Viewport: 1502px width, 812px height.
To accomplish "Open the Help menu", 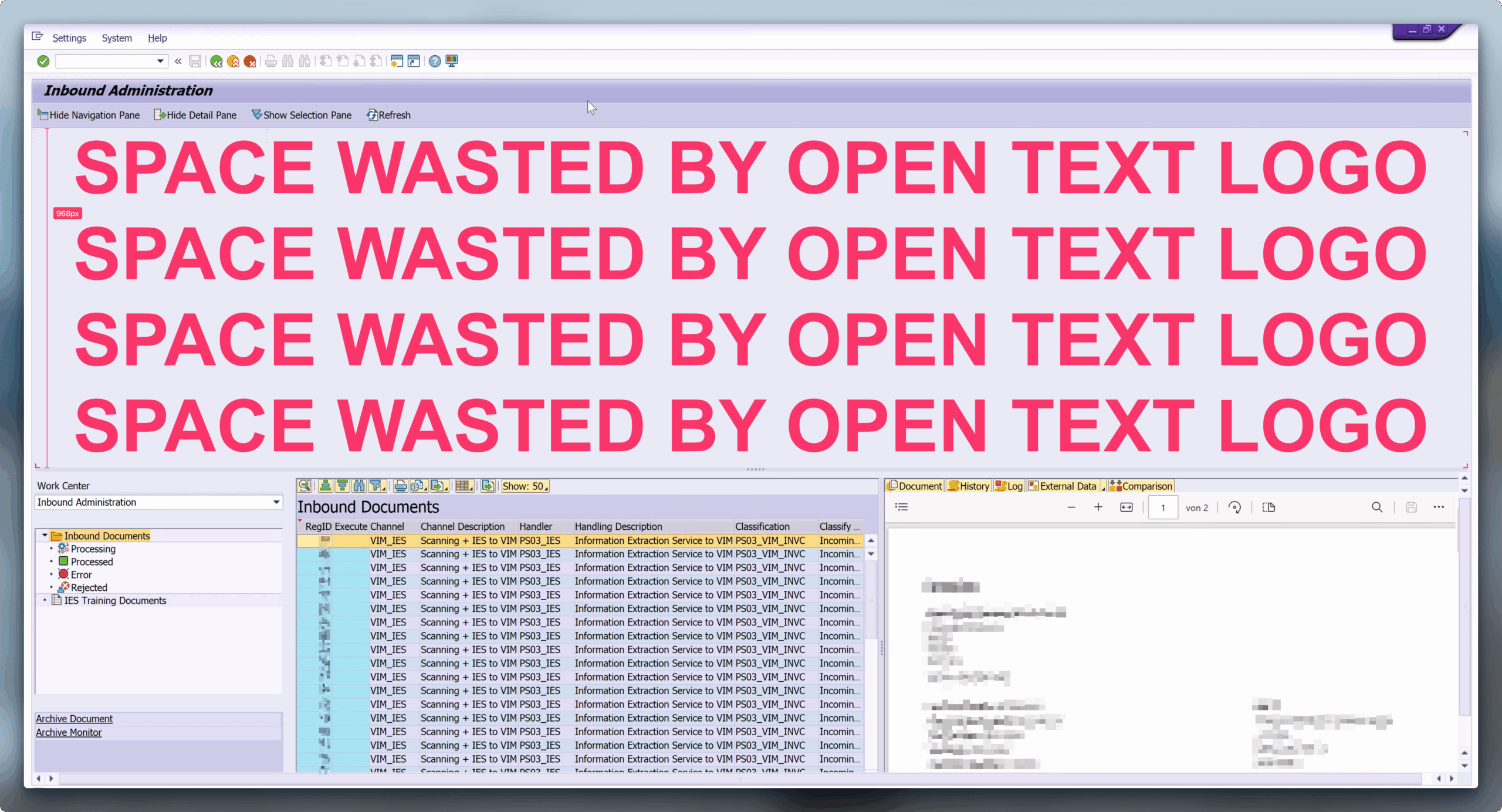I will coord(157,38).
